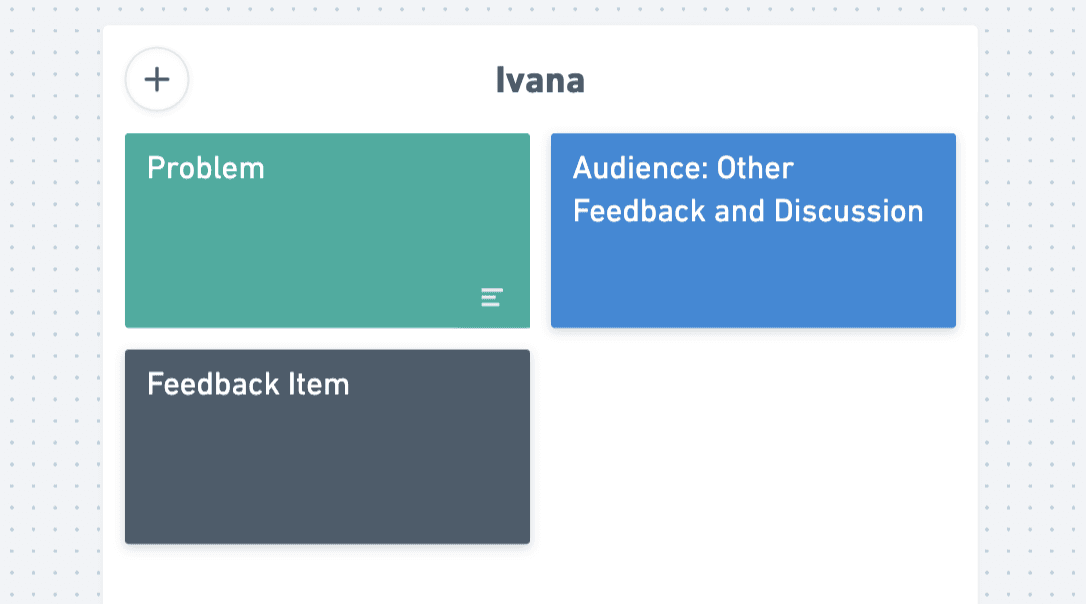1086x604 pixels.
Task: Click dotted canvas above the Ivana column
Action: (540, 12)
